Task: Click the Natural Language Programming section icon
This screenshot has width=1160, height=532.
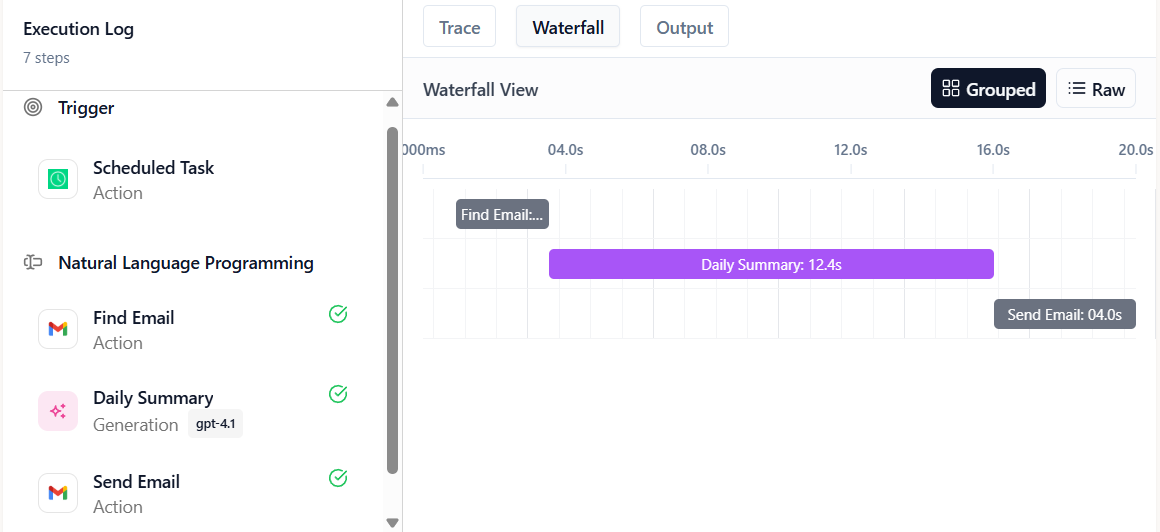Action: pyautogui.click(x=33, y=263)
